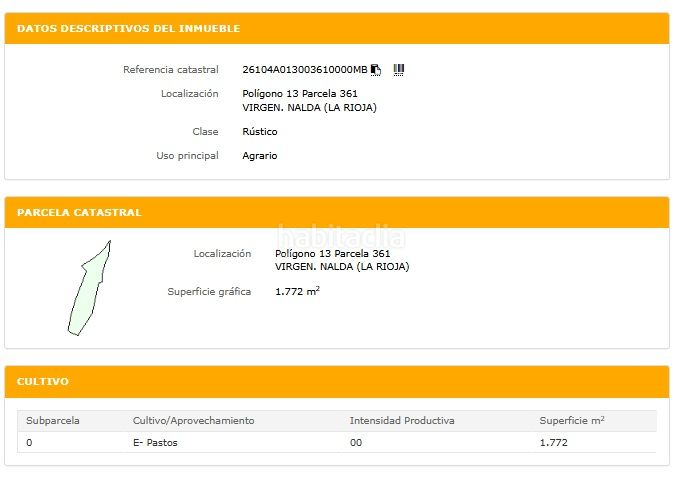Click the Intensidad Productiva column header
This screenshot has height=478, width=682.
[402, 421]
